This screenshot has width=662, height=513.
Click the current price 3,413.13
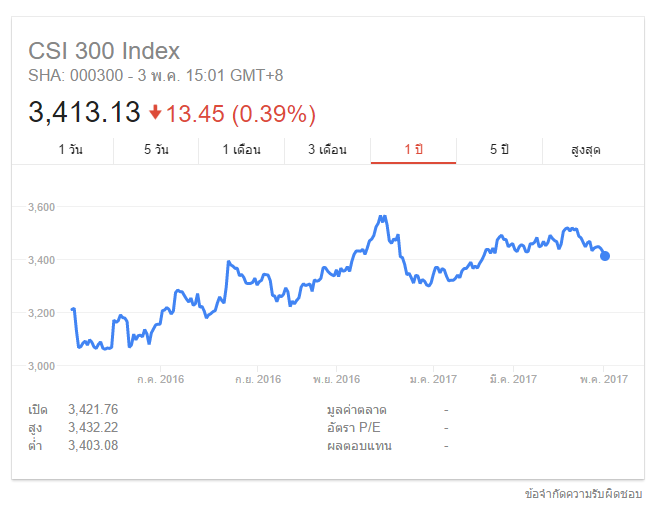(84, 112)
